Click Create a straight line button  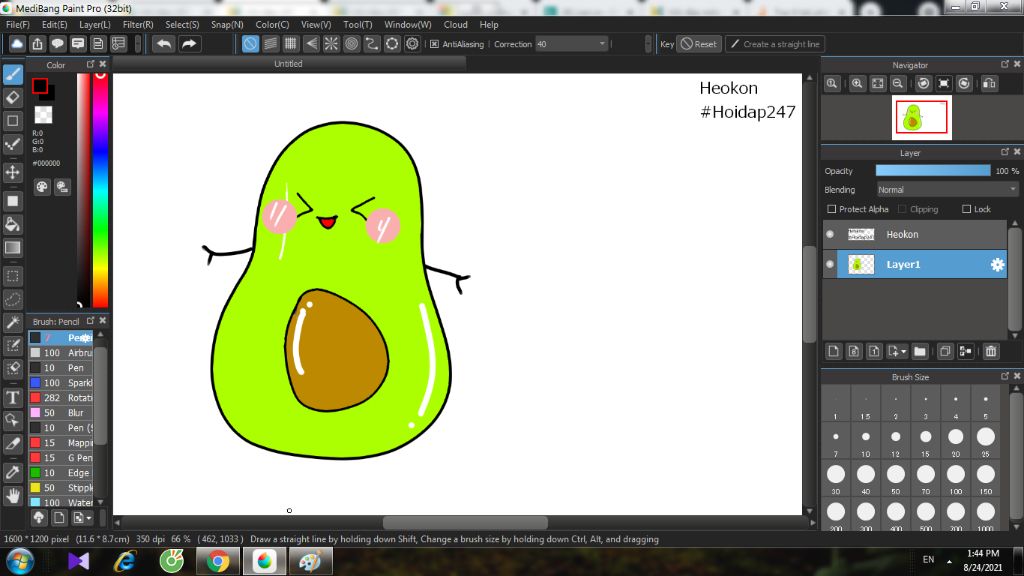click(x=775, y=44)
